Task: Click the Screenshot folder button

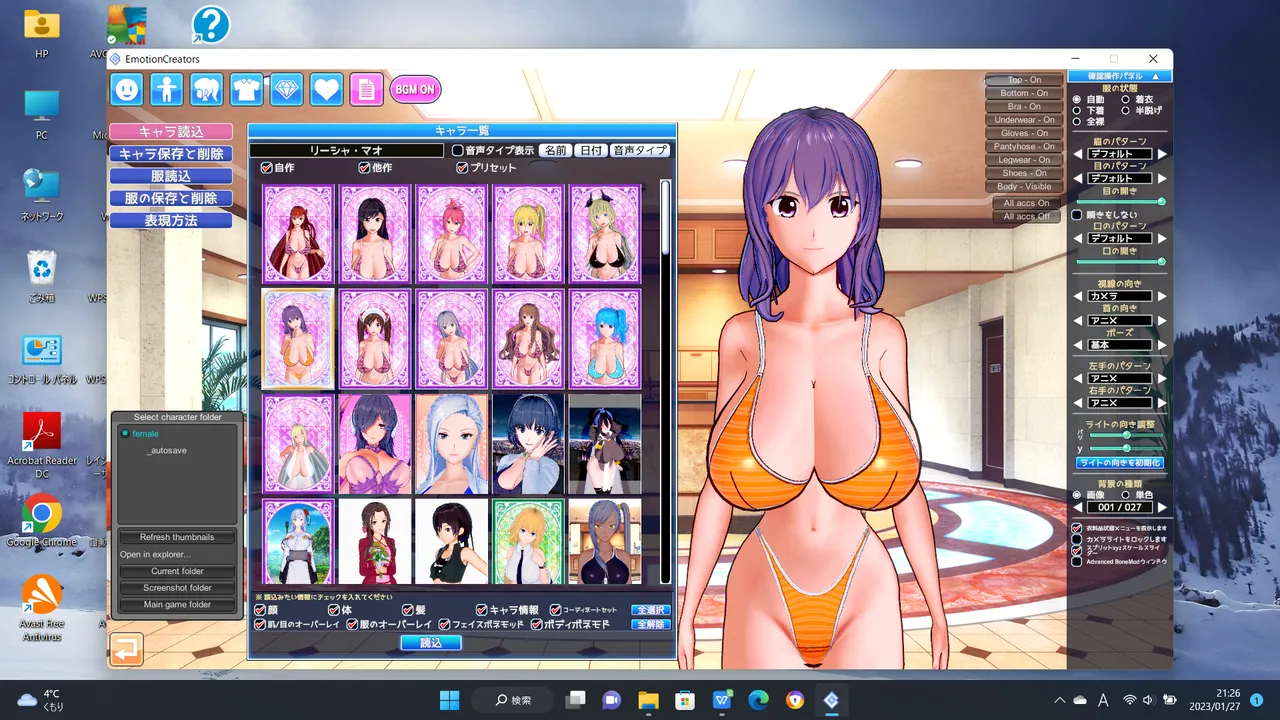Action: [x=179, y=588]
